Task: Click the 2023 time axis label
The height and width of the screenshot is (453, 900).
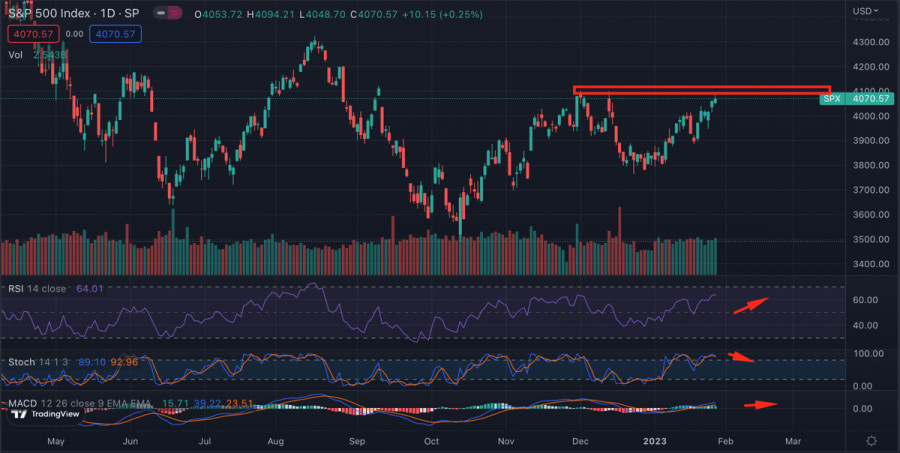Action: click(655, 441)
